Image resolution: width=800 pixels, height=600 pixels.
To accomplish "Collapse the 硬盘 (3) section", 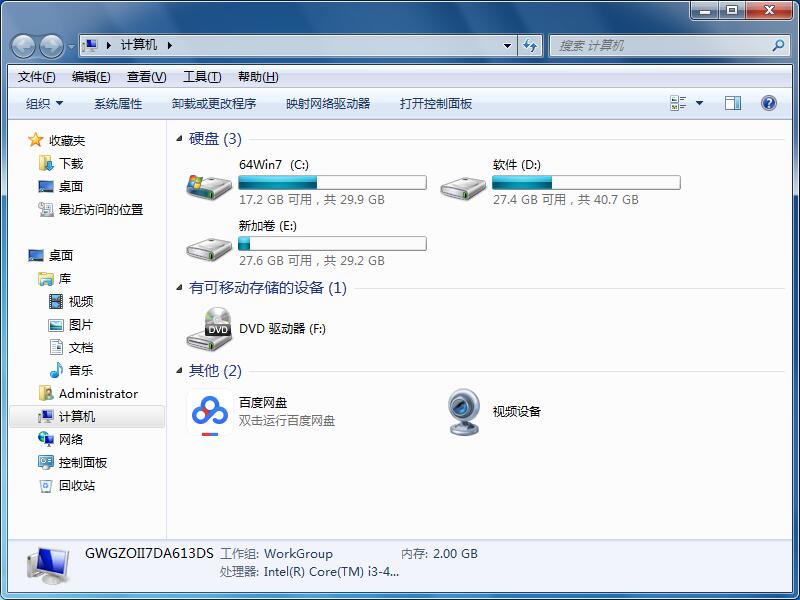I will tap(178, 139).
